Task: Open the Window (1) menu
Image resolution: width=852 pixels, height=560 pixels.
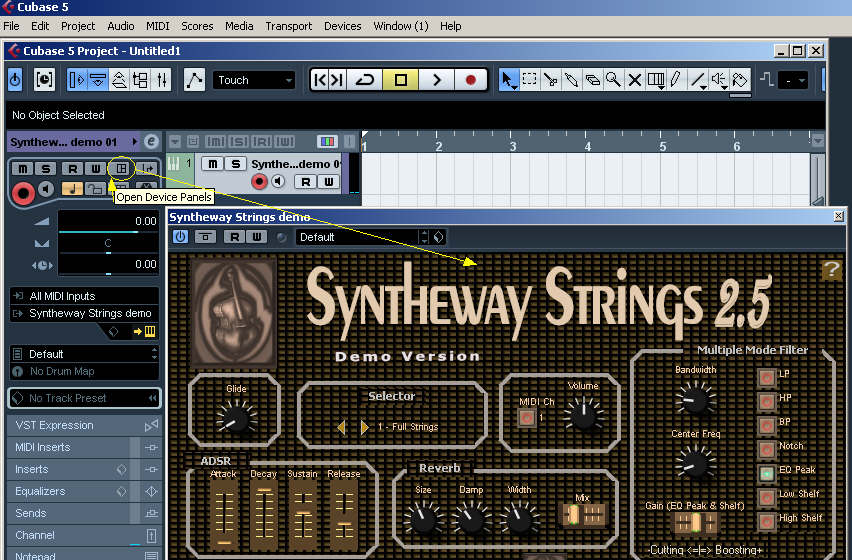Action: tap(400, 26)
